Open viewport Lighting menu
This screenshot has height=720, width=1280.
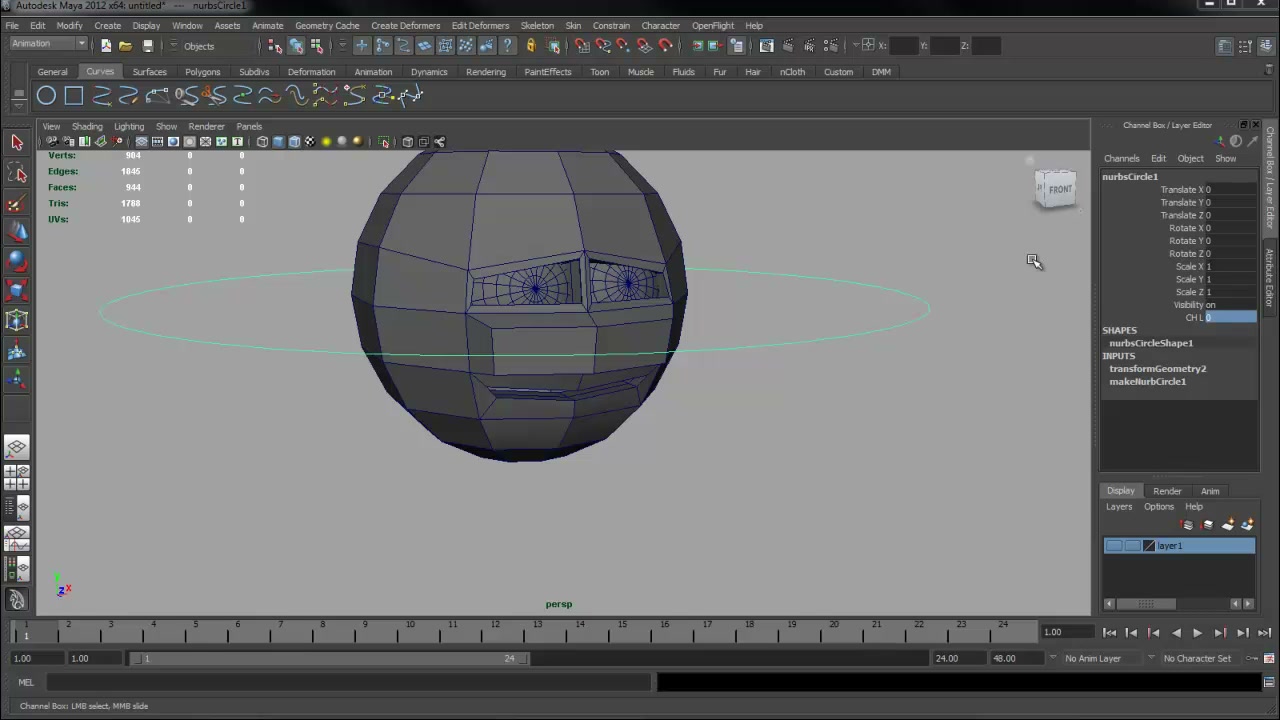129,127
